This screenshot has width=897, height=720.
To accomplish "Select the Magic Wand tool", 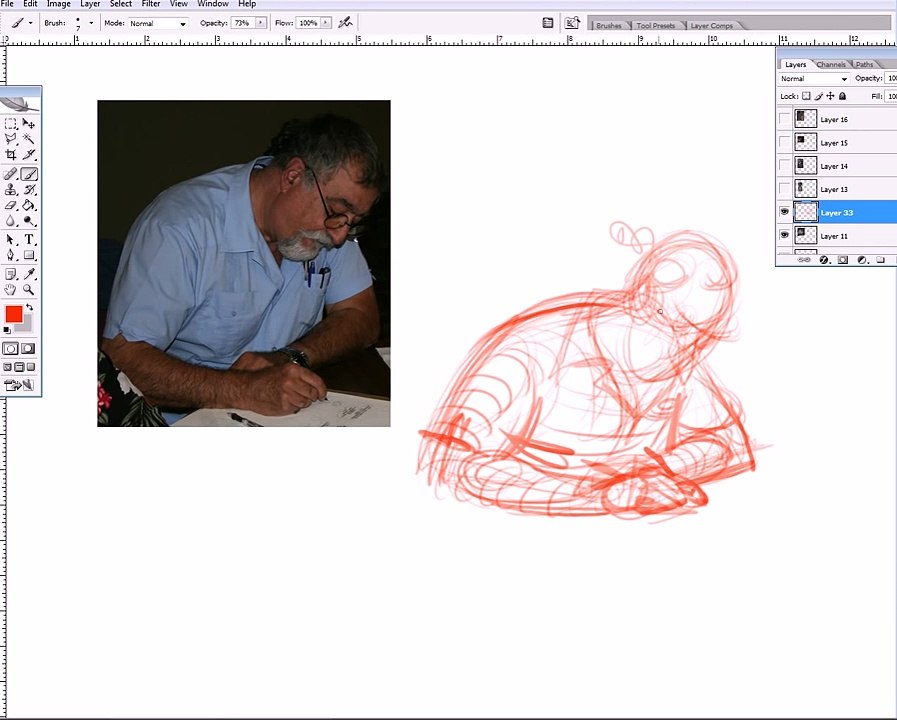I will [29, 138].
